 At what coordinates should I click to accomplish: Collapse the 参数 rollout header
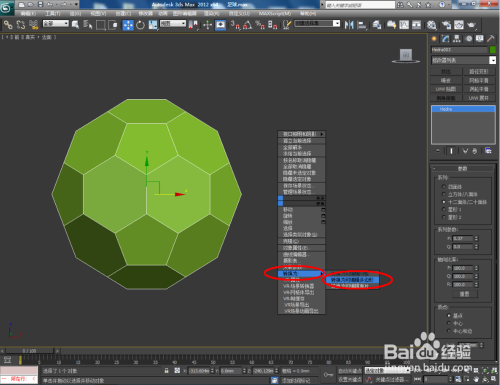tap(462, 169)
